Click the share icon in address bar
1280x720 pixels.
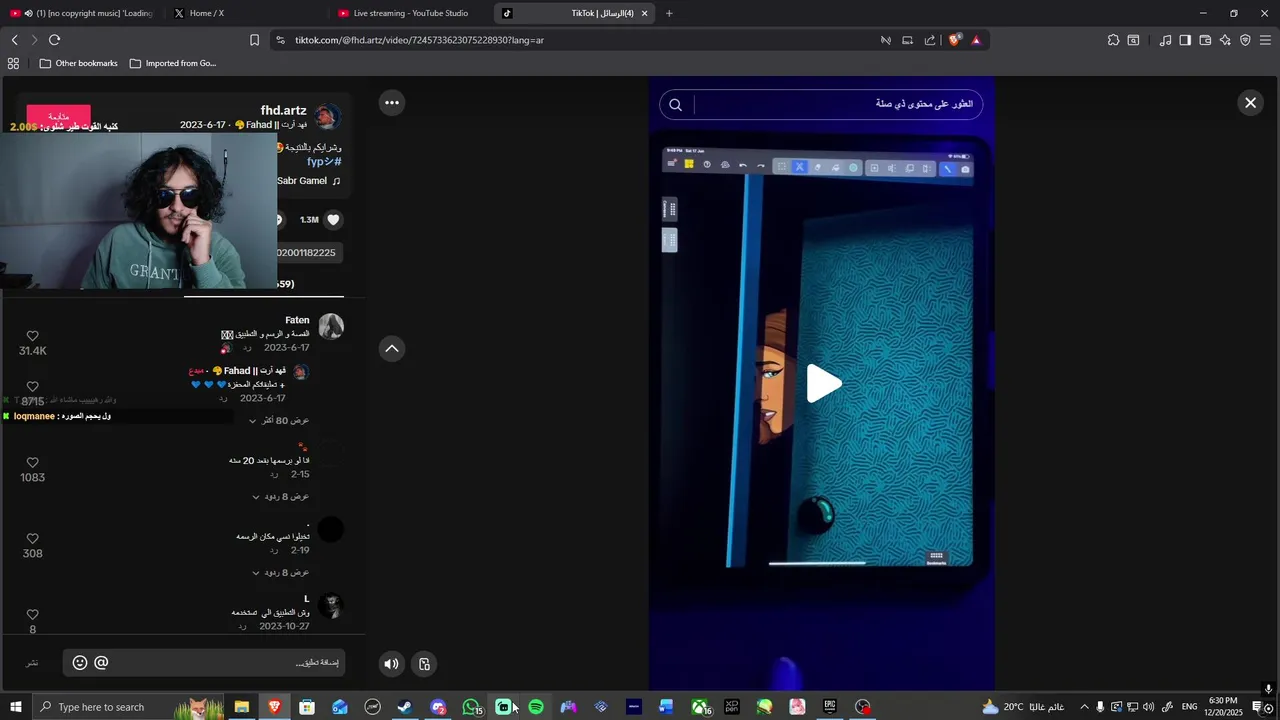click(930, 40)
